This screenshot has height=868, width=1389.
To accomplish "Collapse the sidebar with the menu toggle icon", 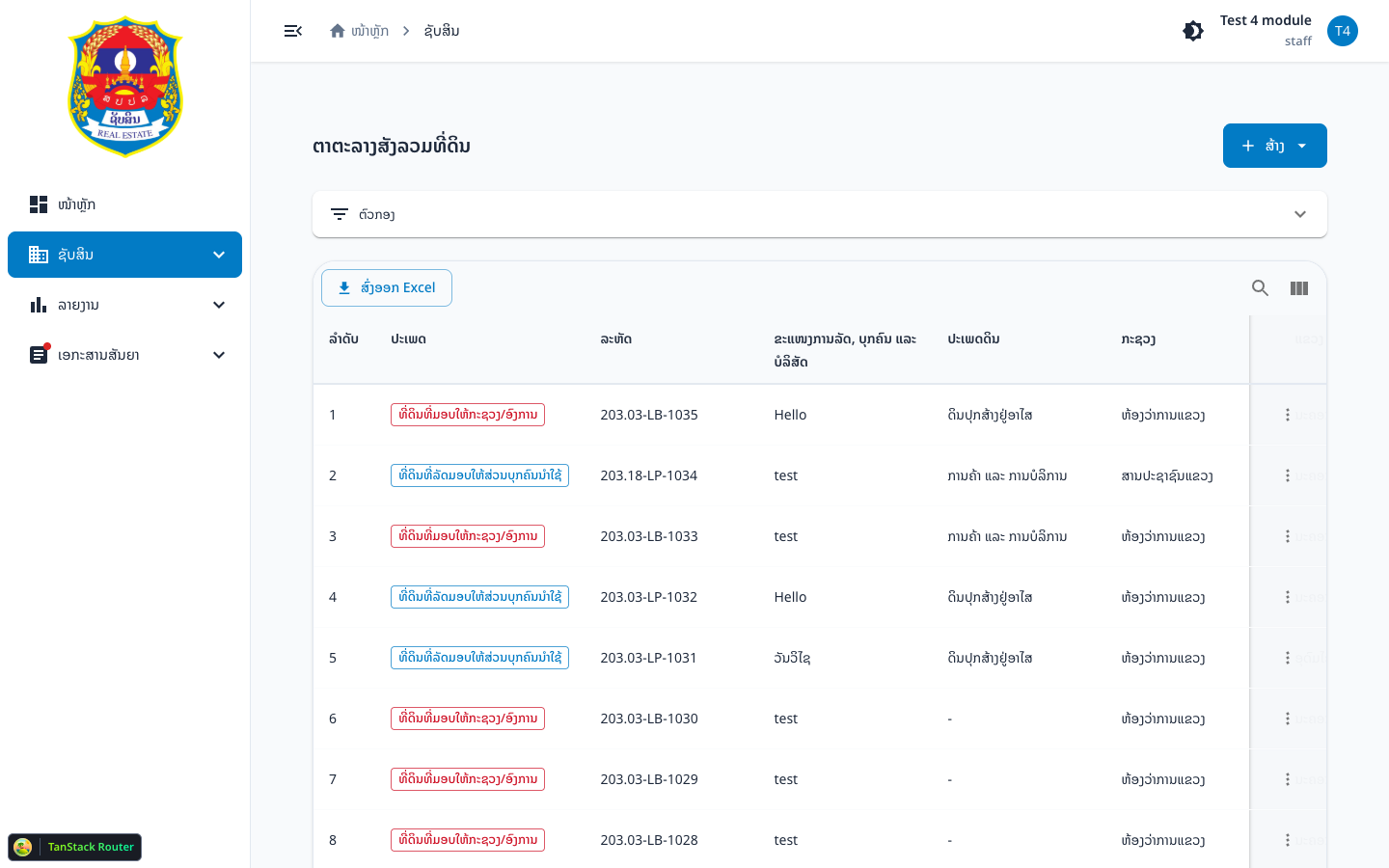I will [x=293, y=31].
